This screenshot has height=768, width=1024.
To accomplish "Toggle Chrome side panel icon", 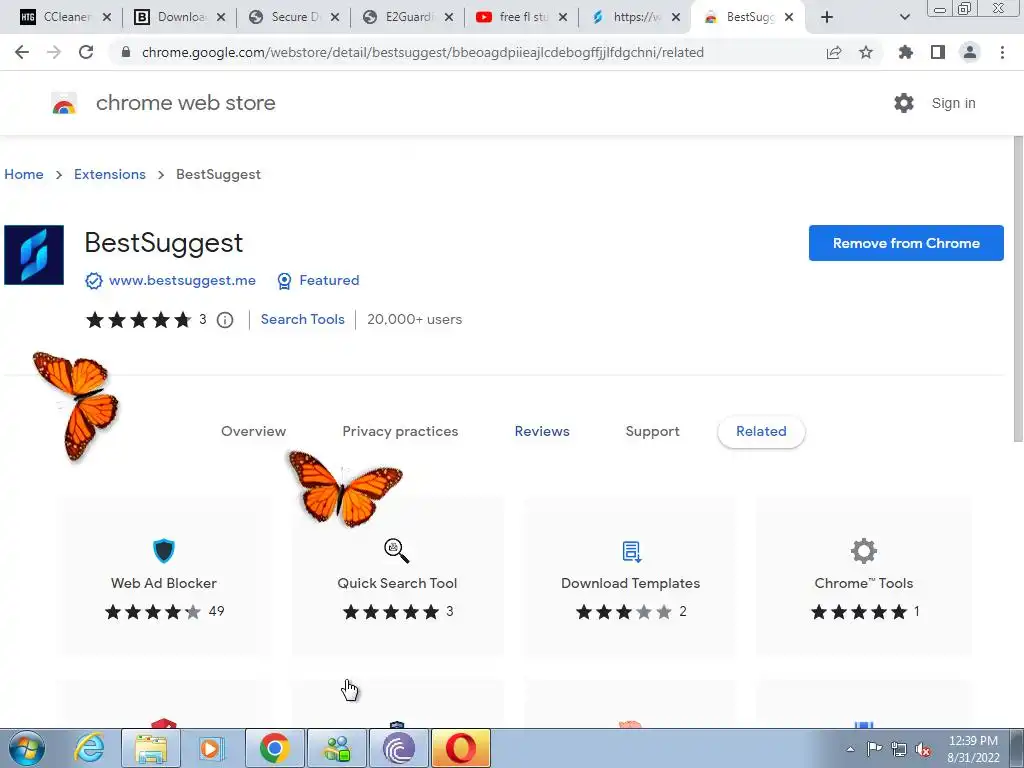I will click(x=938, y=52).
